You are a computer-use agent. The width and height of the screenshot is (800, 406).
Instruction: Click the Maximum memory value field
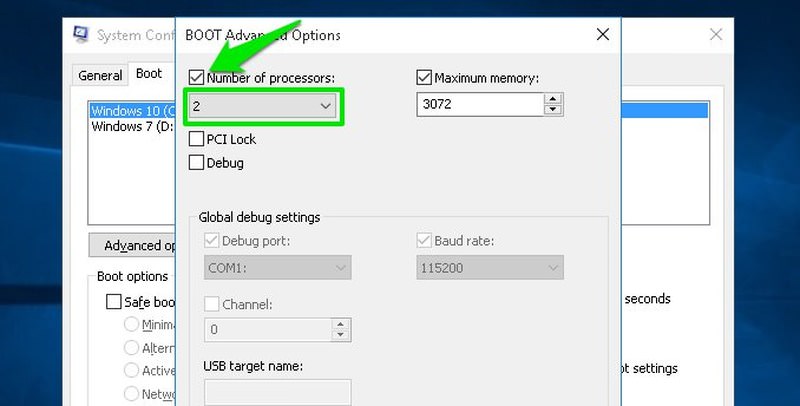[x=481, y=105]
